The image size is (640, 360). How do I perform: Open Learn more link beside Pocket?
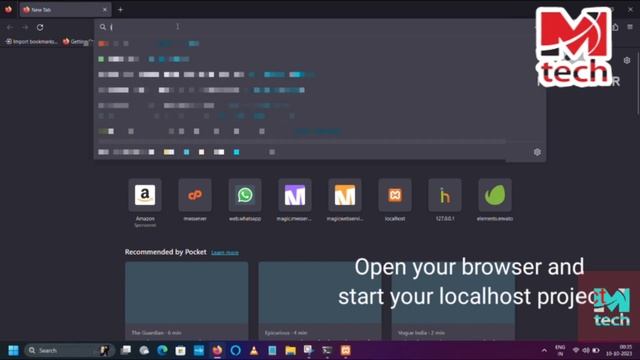pyautogui.click(x=225, y=253)
